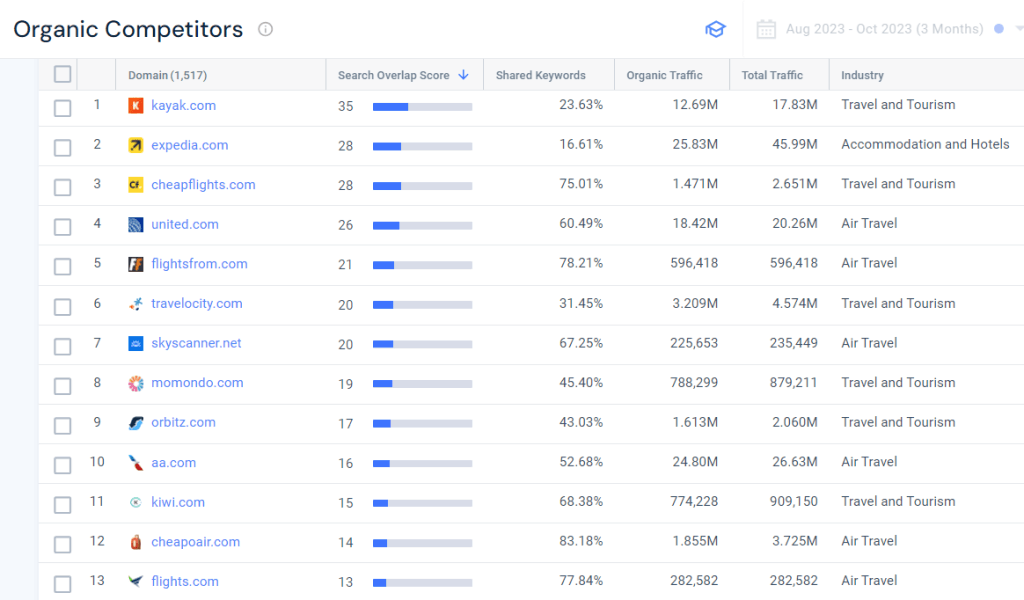Click the CheapOair favicon icon
Viewport: 1024px width, 600px height.
(x=137, y=541)
